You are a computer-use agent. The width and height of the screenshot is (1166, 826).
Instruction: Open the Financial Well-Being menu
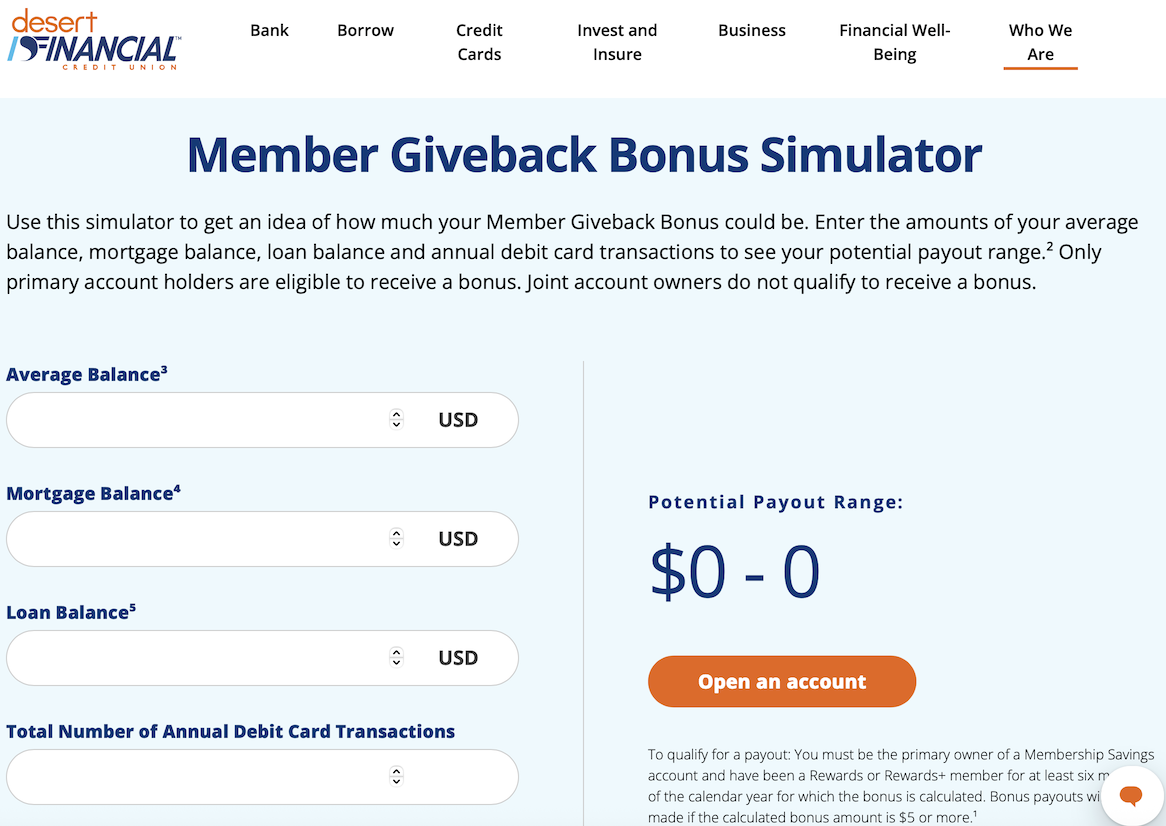pos(894,42)
